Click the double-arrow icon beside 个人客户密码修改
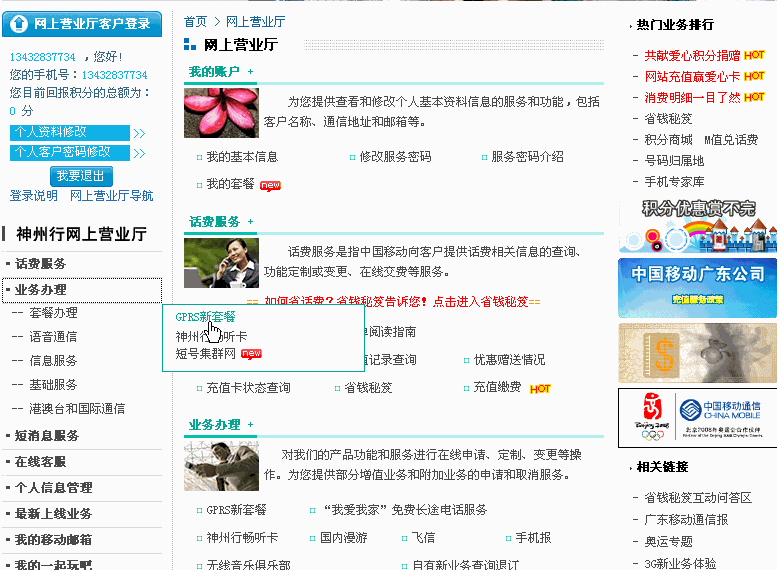The image size is (779, 570). click(x=139, y=153)
